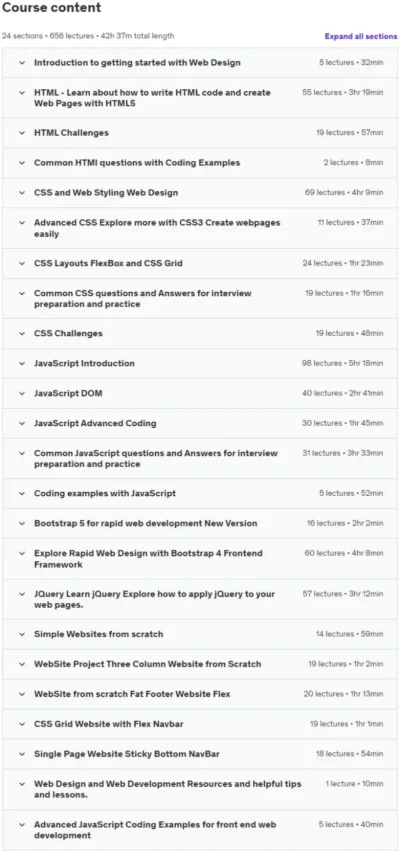Screen dimensions: 400x853
Task: Open Web Design and Web Development Resources section
Action: point(200,789)
